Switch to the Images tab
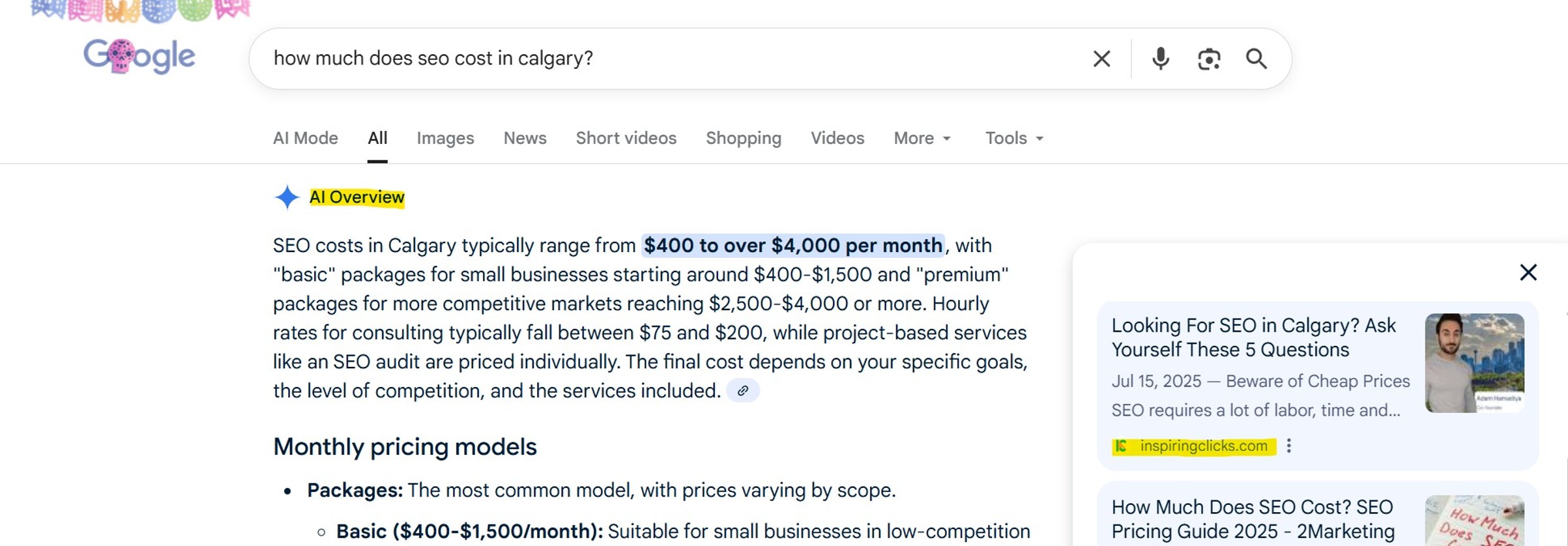This screenshot has height=546, width=1568. [445, 138]
